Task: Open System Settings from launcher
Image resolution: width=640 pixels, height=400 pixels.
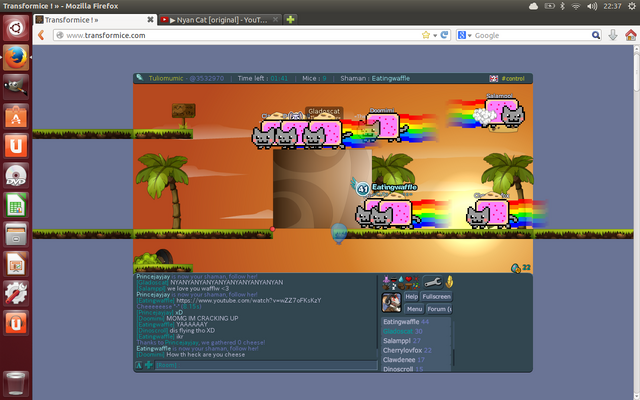Action: click(16, 293)
